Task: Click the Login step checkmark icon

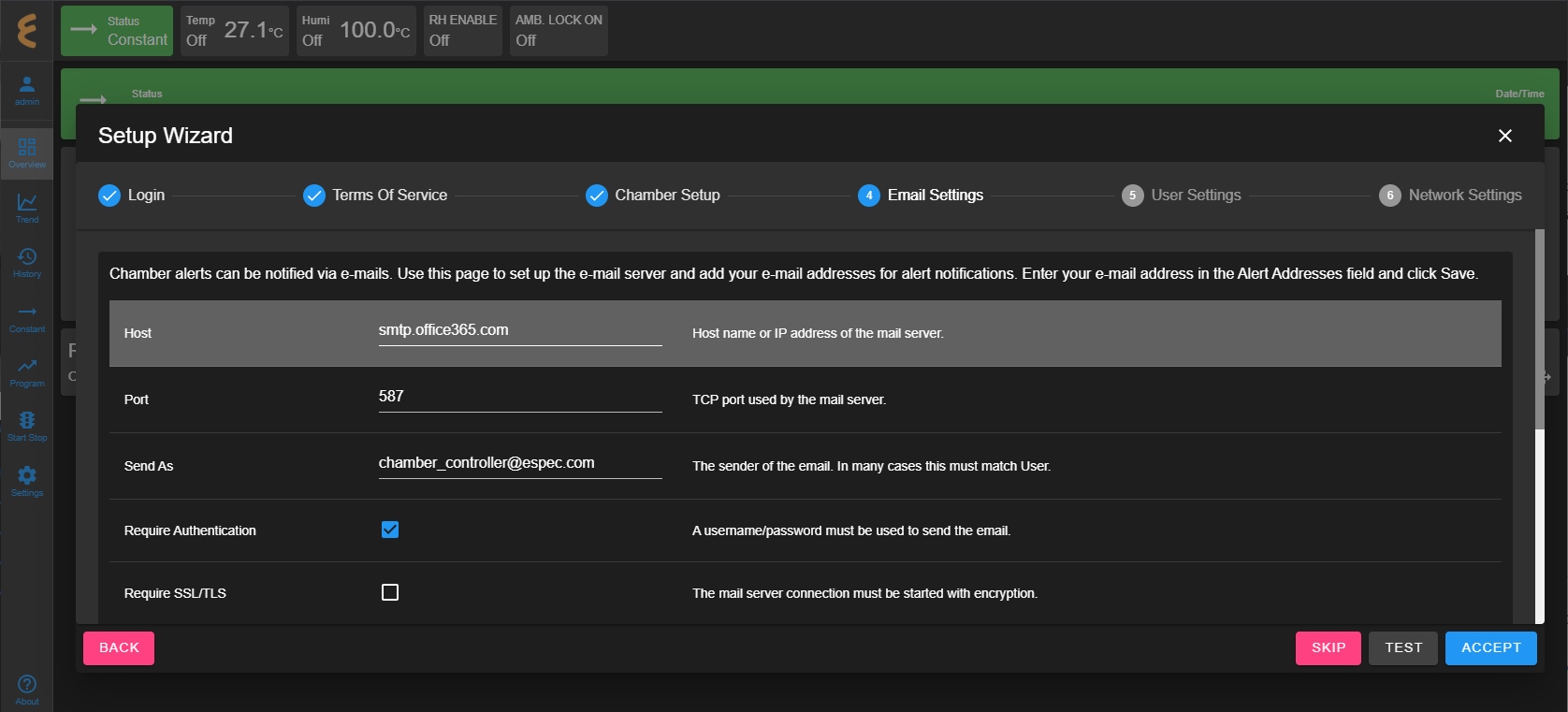Action: coord(109,196)
